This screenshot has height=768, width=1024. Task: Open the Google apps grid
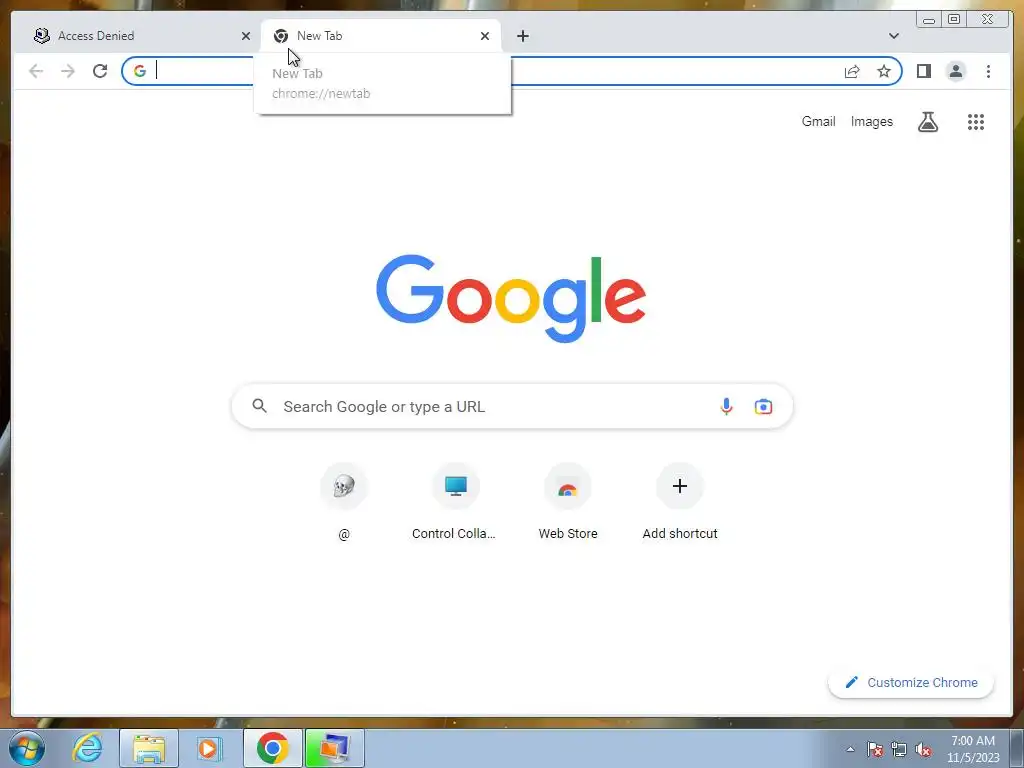[976, 121]
